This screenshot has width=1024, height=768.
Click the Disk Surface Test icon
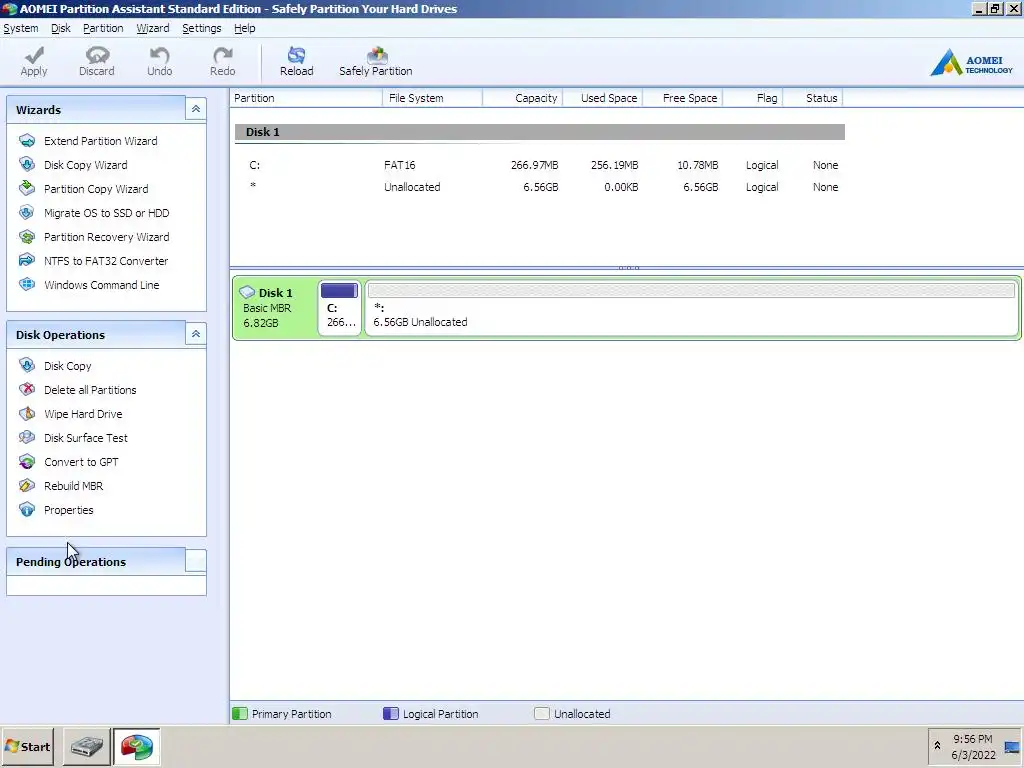(27, 437)
